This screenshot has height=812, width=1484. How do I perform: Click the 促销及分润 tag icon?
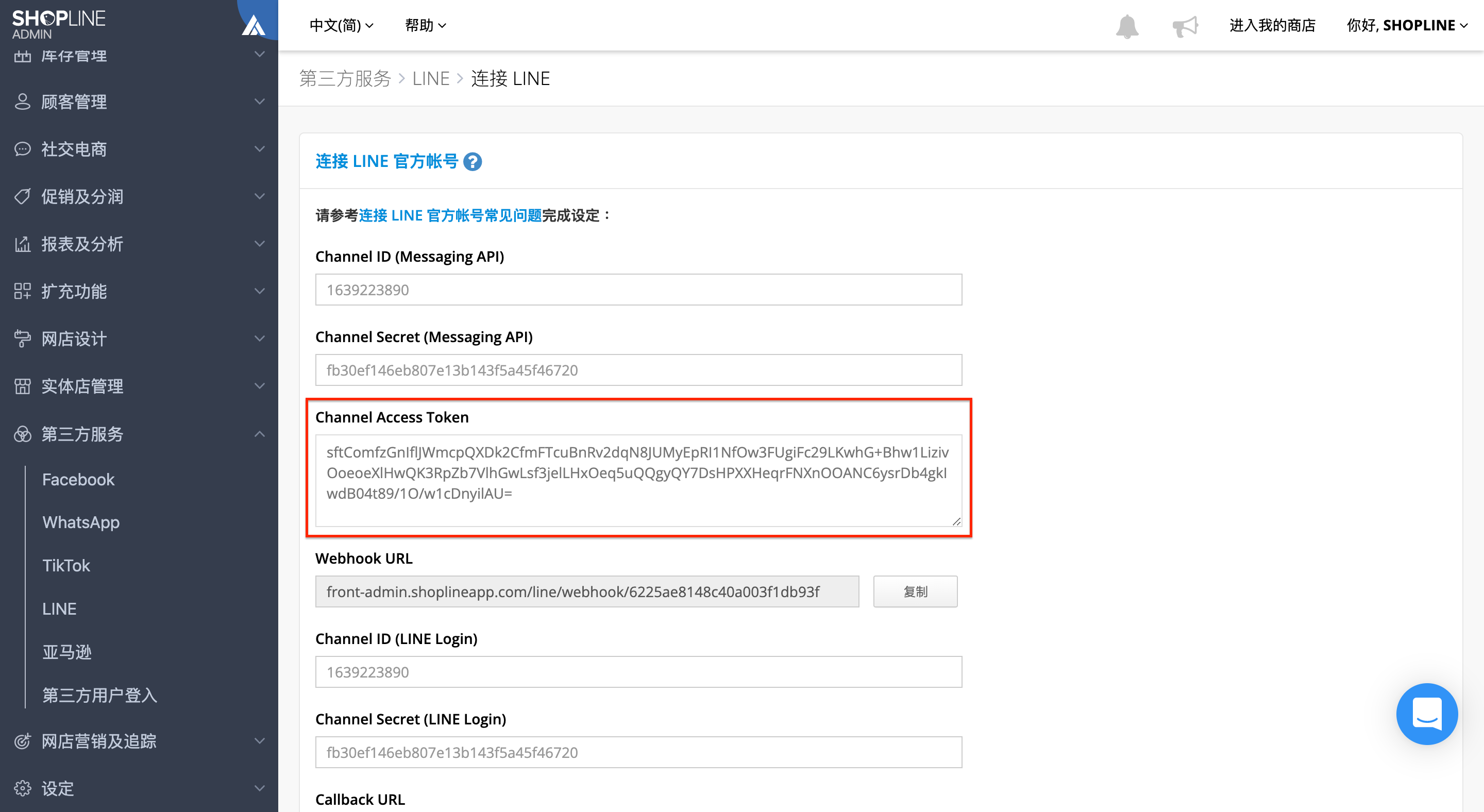(x=23, y=197)
